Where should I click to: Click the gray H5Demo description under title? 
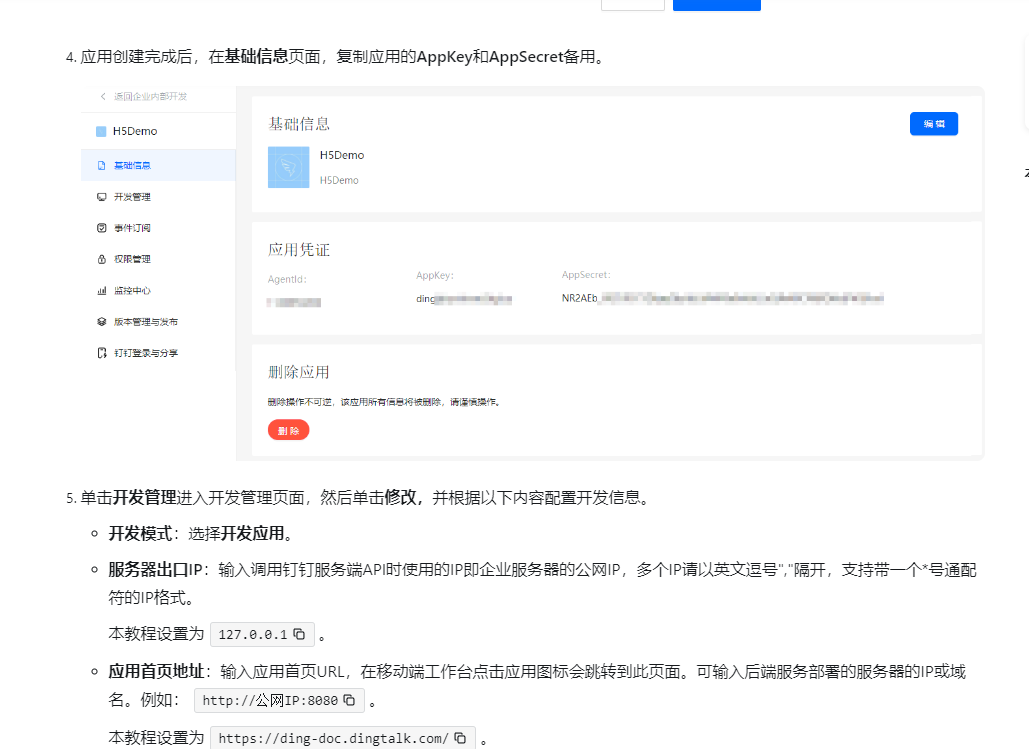click(x=339, y=180)
